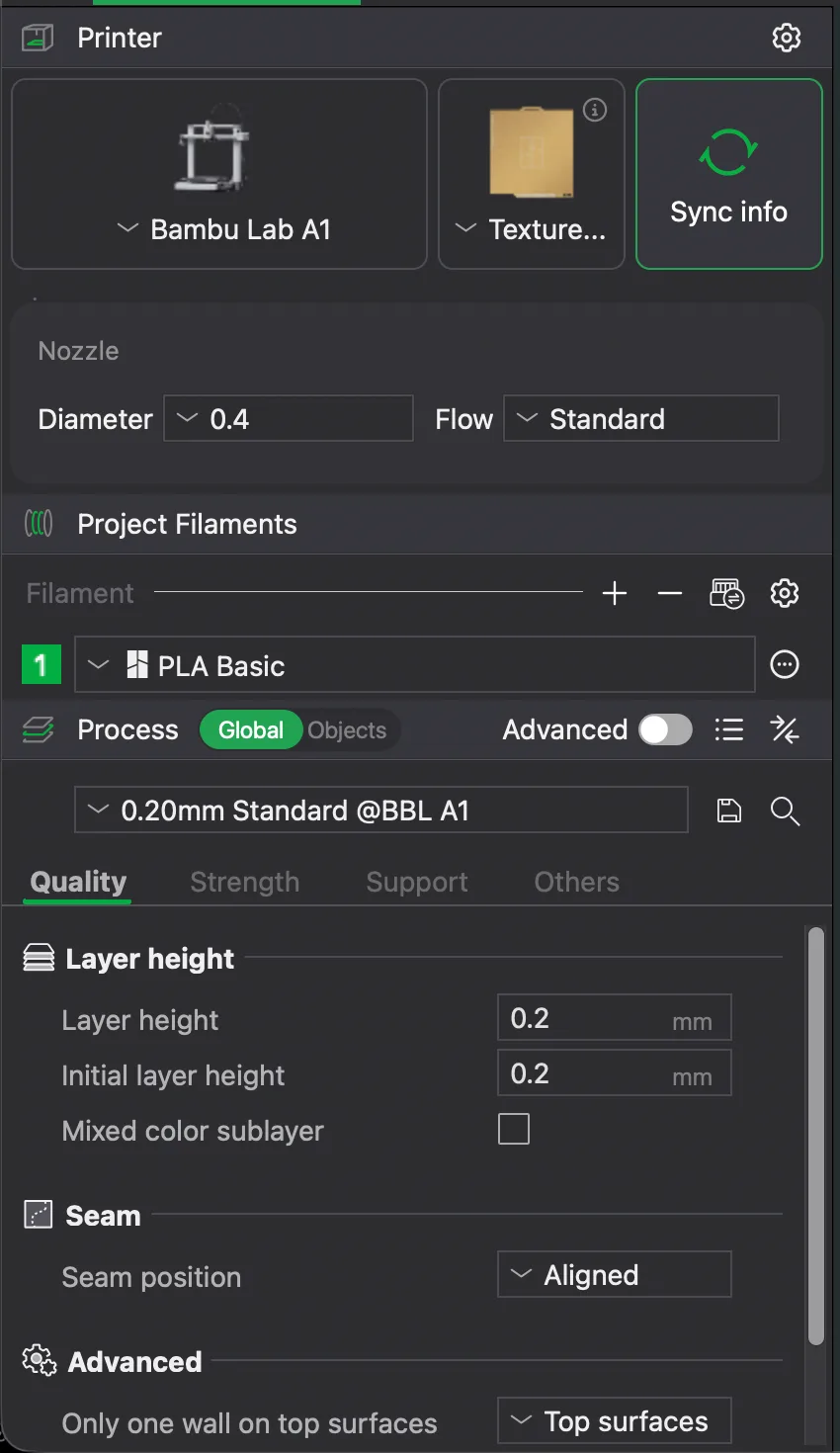
Task: Switch to Objects process mode
Action: 347,729
